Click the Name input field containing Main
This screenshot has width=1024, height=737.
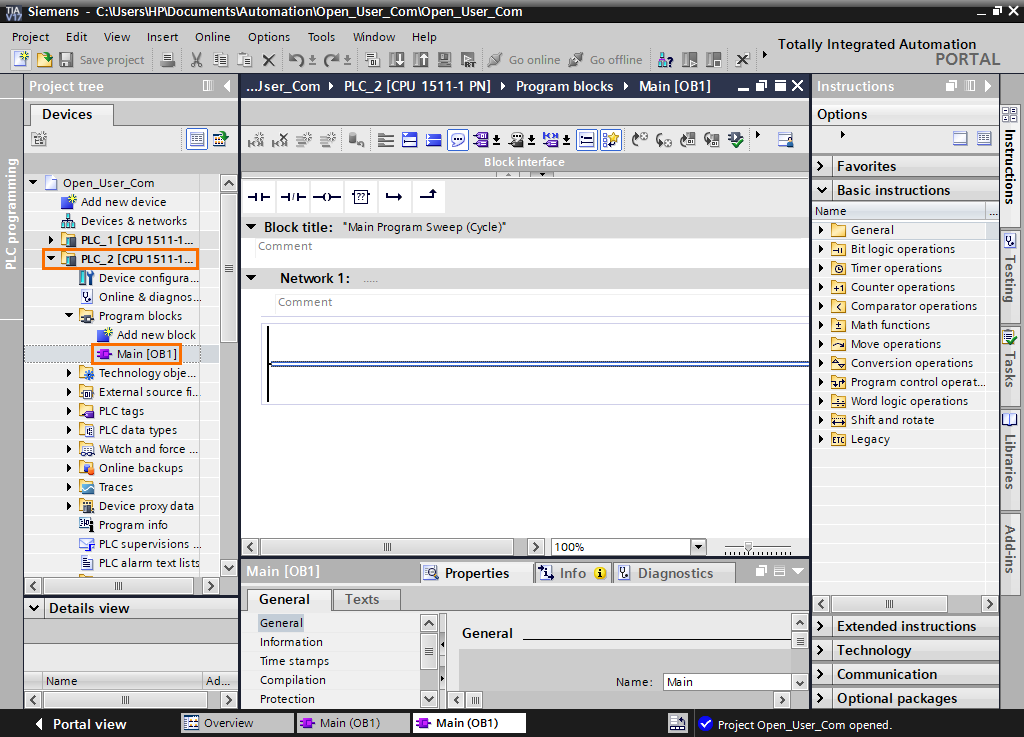726,682
